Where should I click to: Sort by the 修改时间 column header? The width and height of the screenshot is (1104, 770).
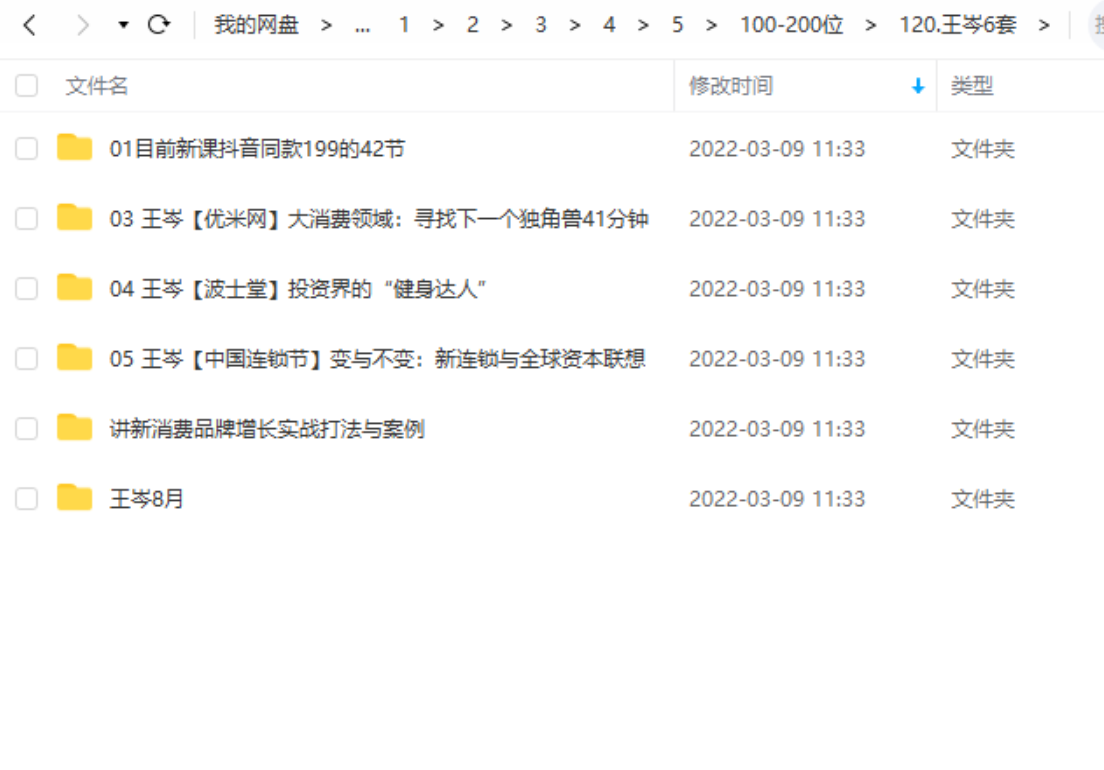pyautogui.click(x=731, y=86)
